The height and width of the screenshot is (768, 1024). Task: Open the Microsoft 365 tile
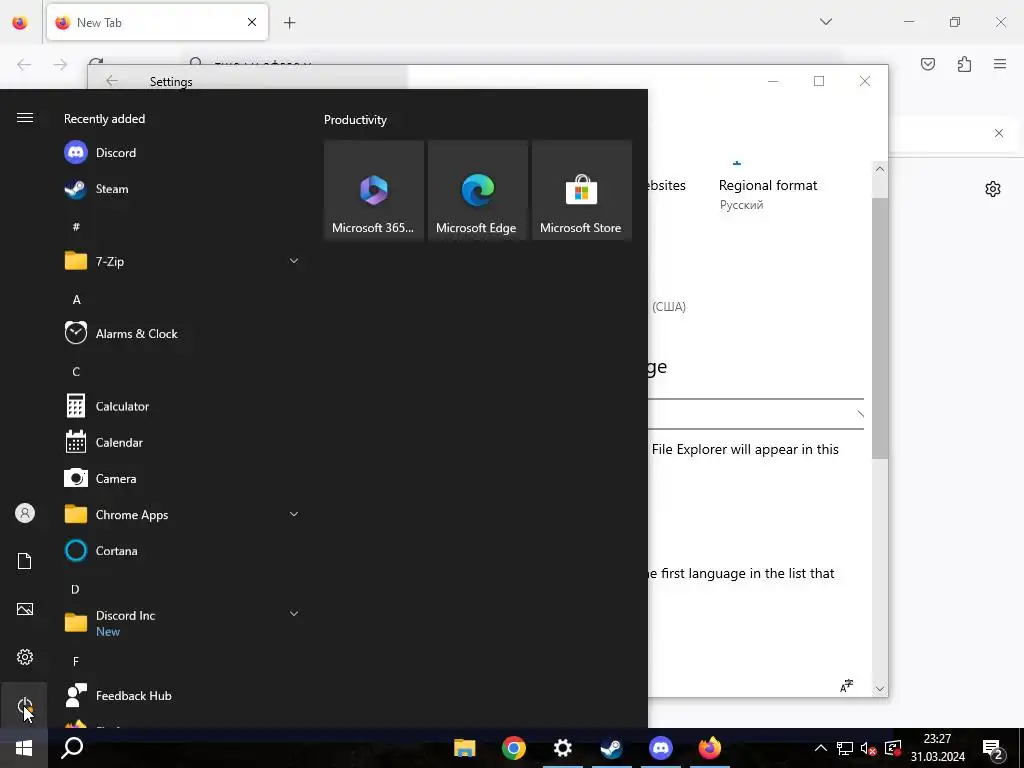click(374, 190)
